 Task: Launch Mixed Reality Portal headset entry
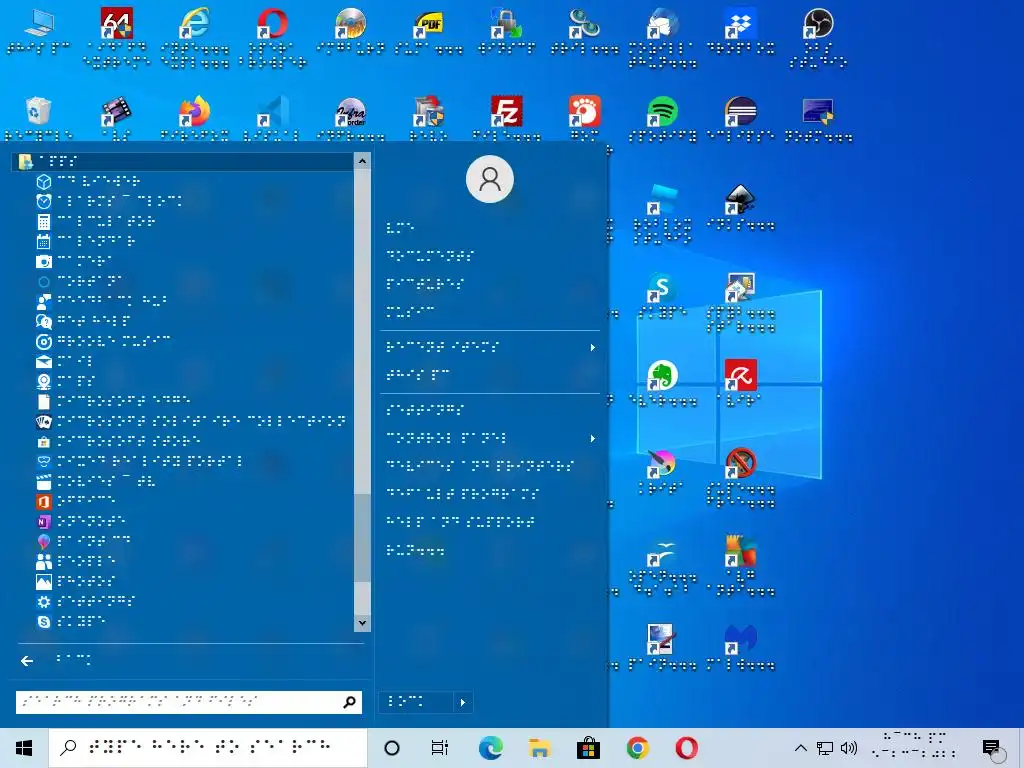(x=140, y=462)
